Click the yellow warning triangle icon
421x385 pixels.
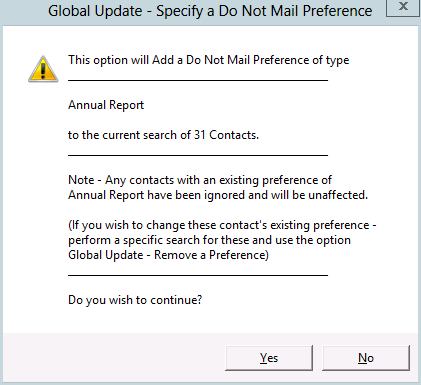pos(43,69)
